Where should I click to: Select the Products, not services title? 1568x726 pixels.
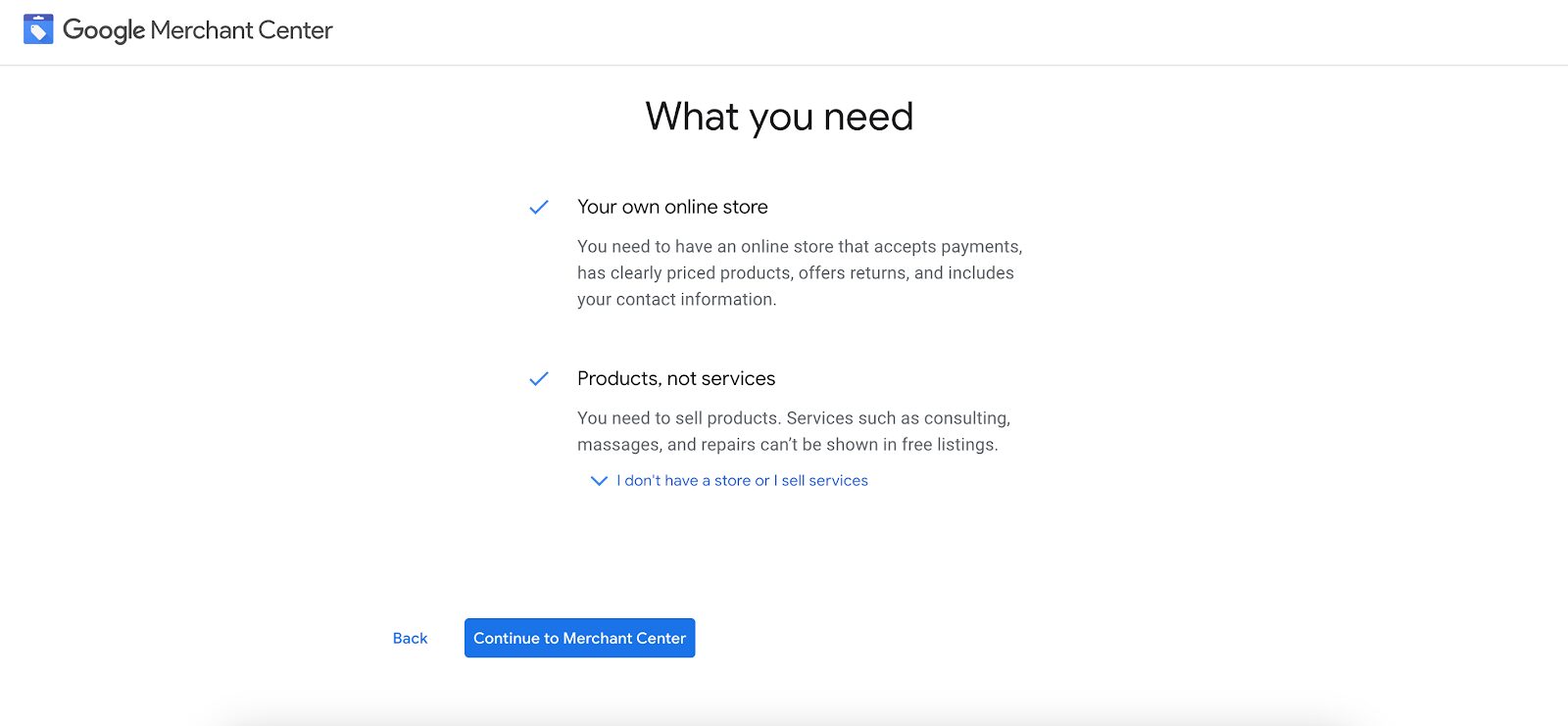(676, 378)
